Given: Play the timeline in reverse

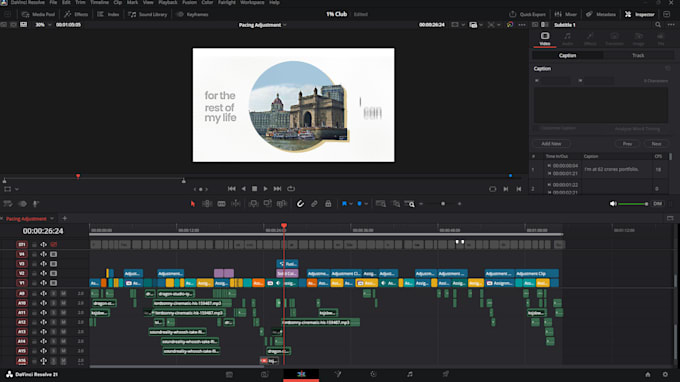Looking at the screenshot, I should tap(243, 189).
